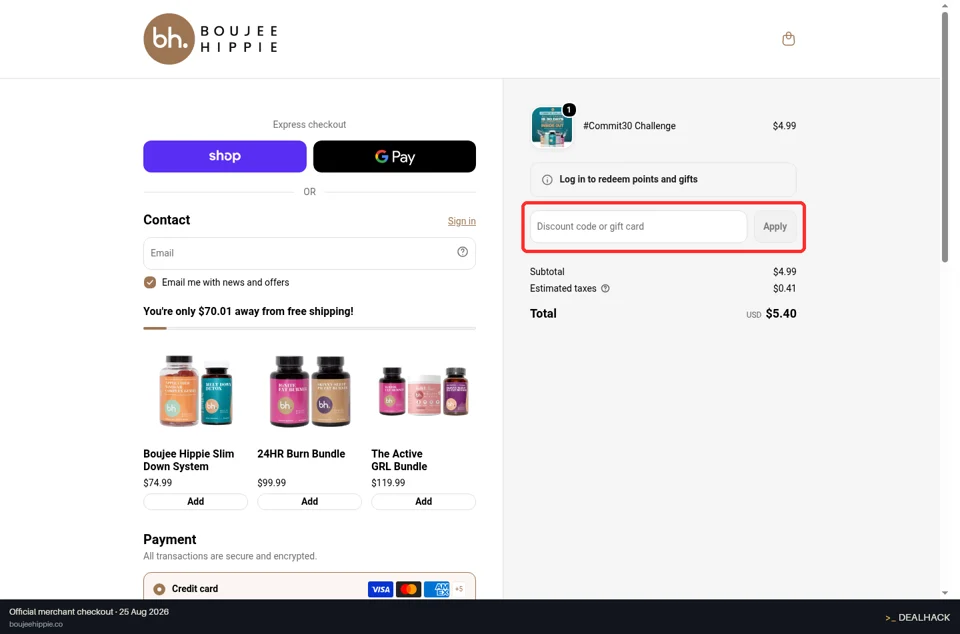Click the $119.99 price text
960x634 pixels.
388,483
